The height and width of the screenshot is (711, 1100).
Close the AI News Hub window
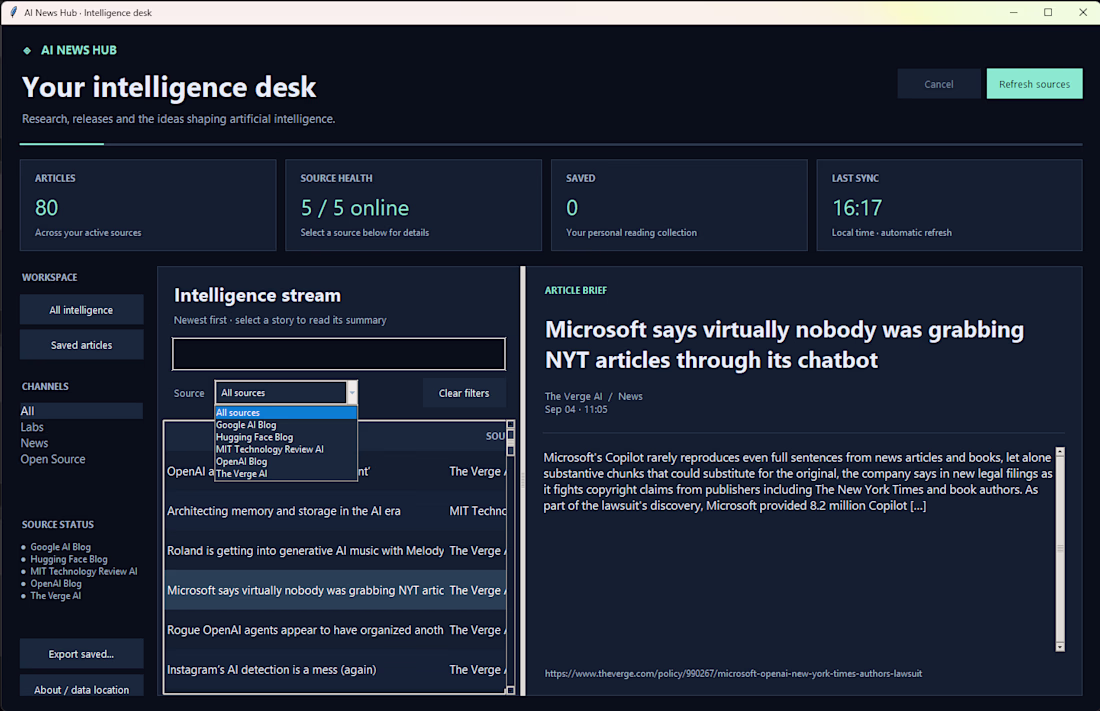[1082, 13]
